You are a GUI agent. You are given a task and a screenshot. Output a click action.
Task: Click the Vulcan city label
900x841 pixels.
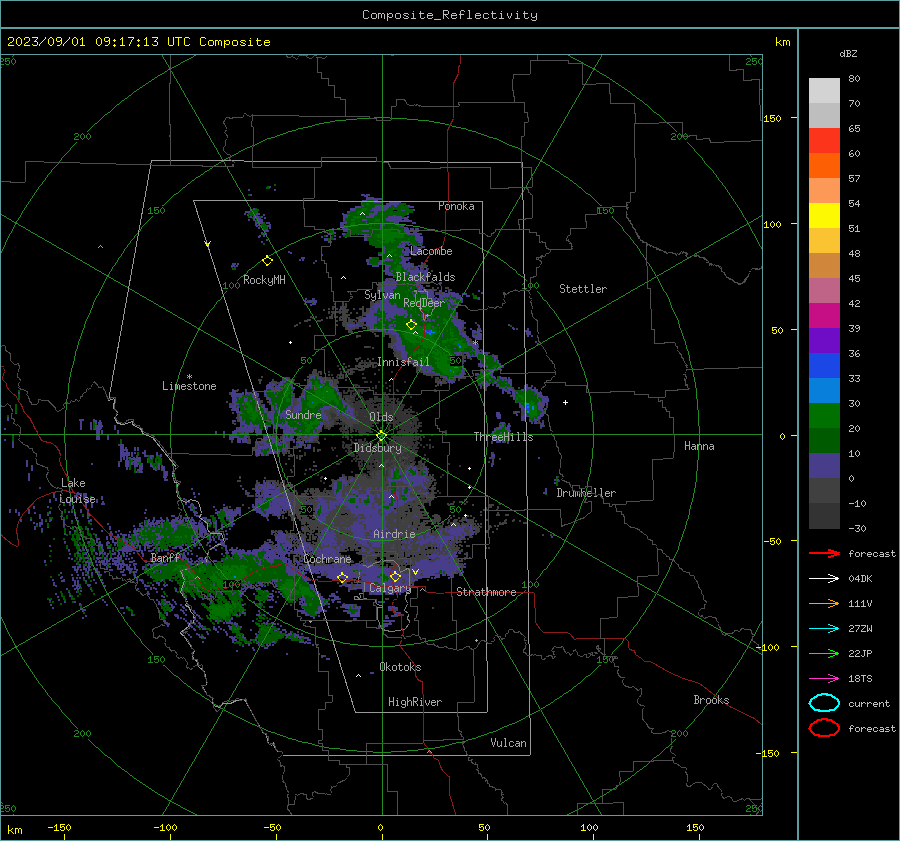(509, 743)
